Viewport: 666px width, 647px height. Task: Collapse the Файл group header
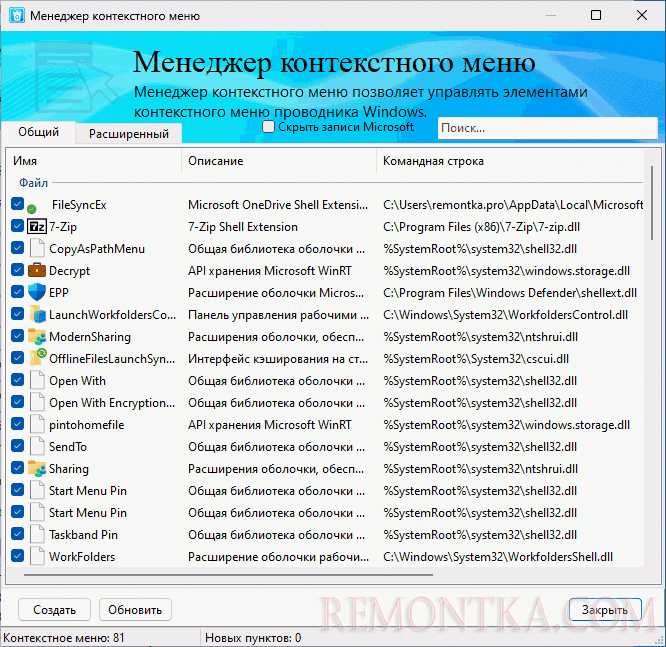[x=33, y=183]
